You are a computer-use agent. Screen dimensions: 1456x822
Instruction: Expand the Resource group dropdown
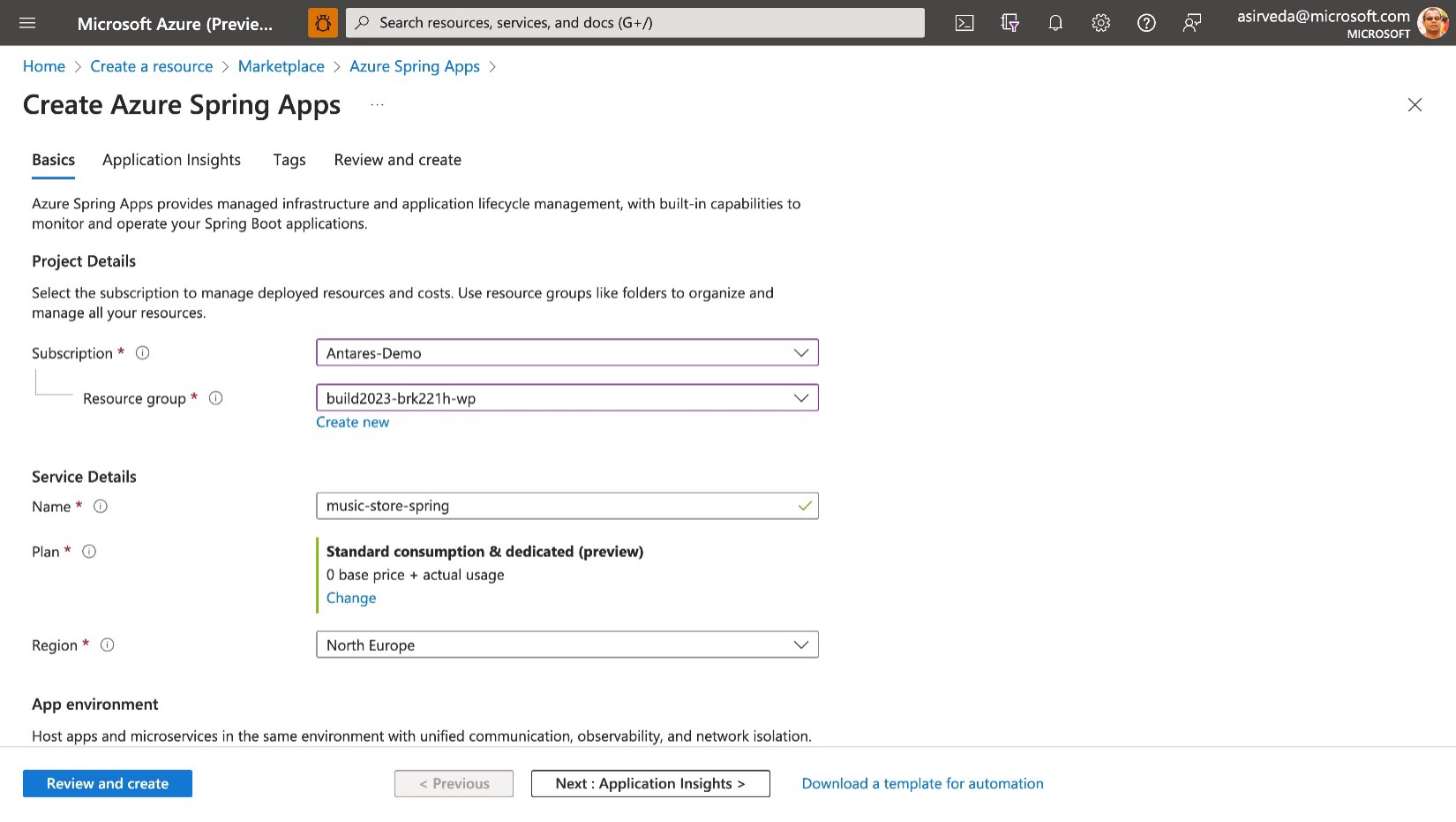[x=567, y=397]
